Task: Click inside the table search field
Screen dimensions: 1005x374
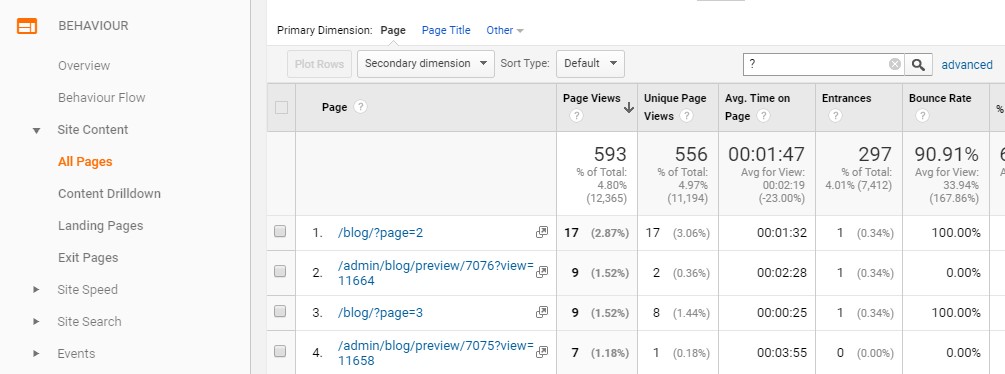Action: [815, 64]
